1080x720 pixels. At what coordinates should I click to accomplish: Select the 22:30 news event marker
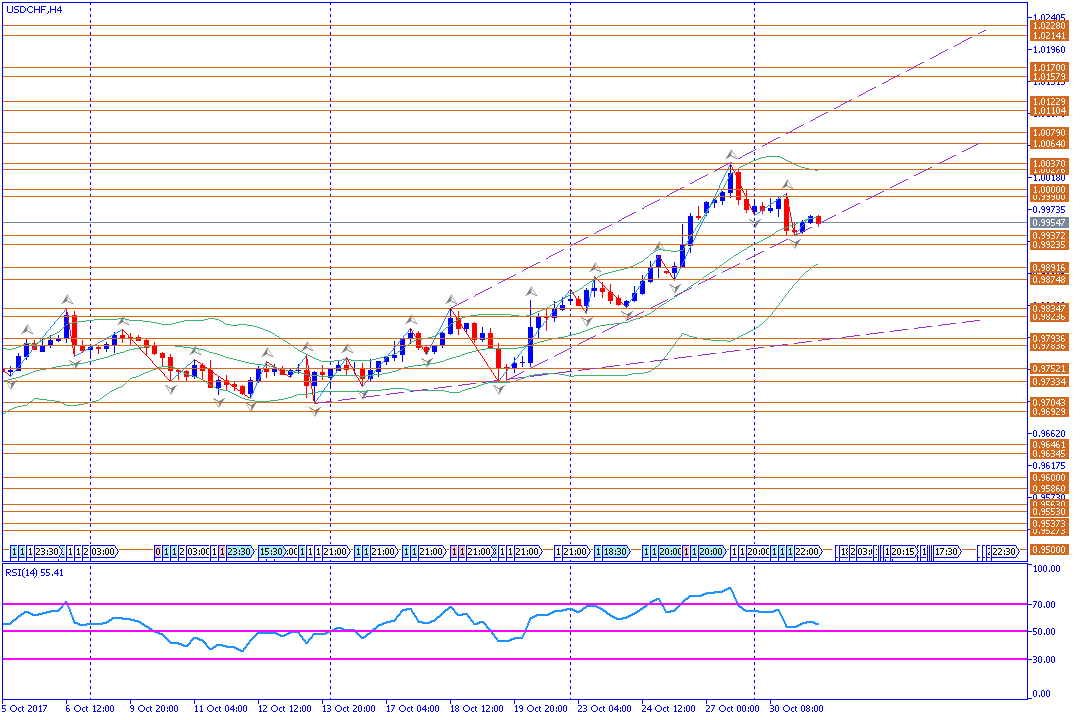[1005, 552]
